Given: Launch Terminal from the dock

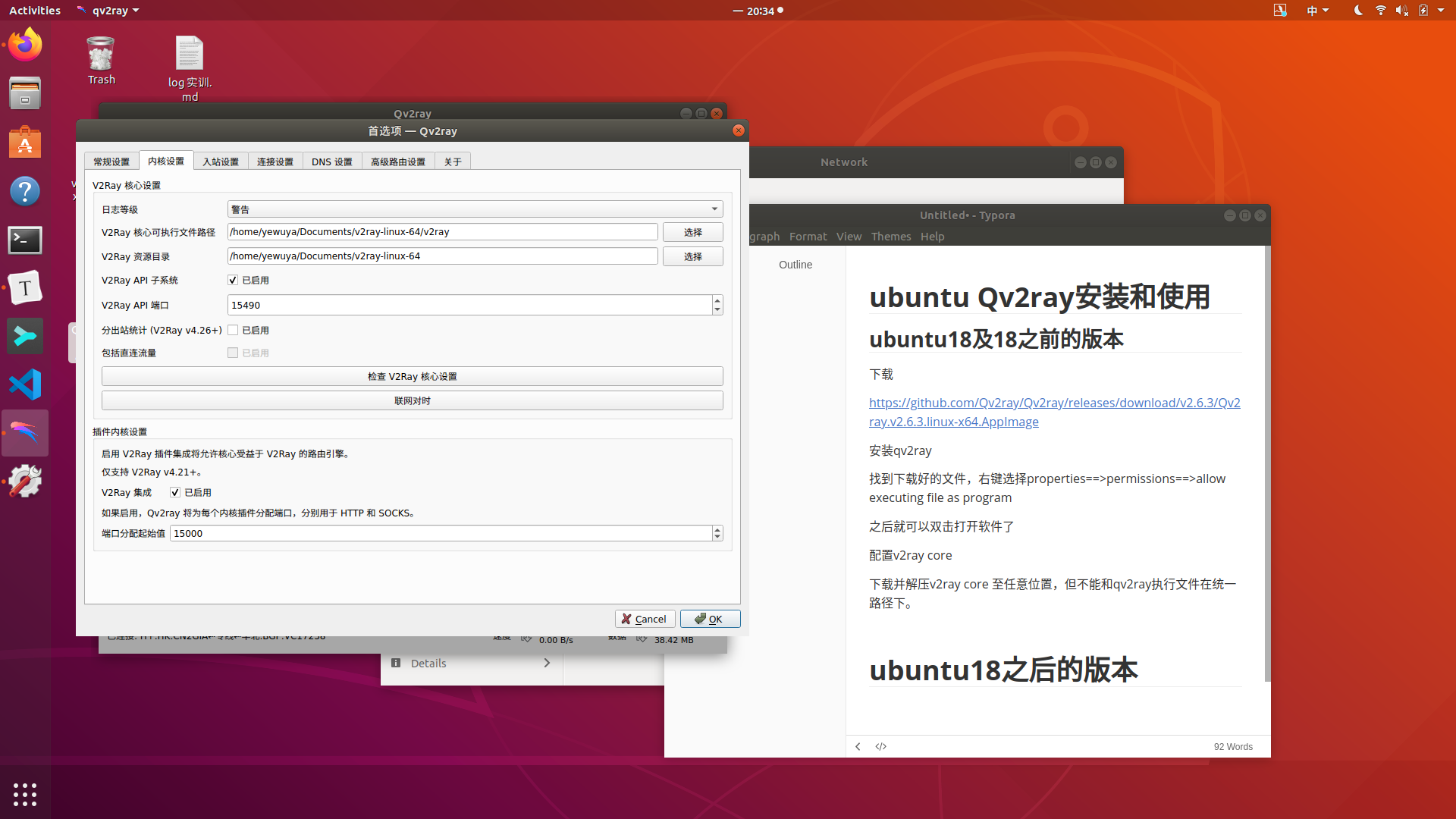Looking at the screenshot, I should [x=25, y=240].
